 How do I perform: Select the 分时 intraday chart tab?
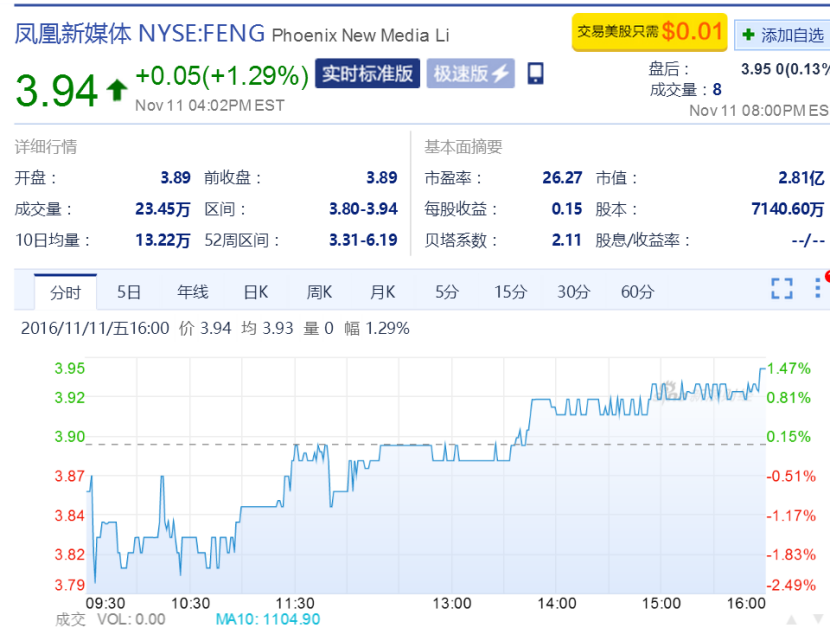click(x=65, y=292)
